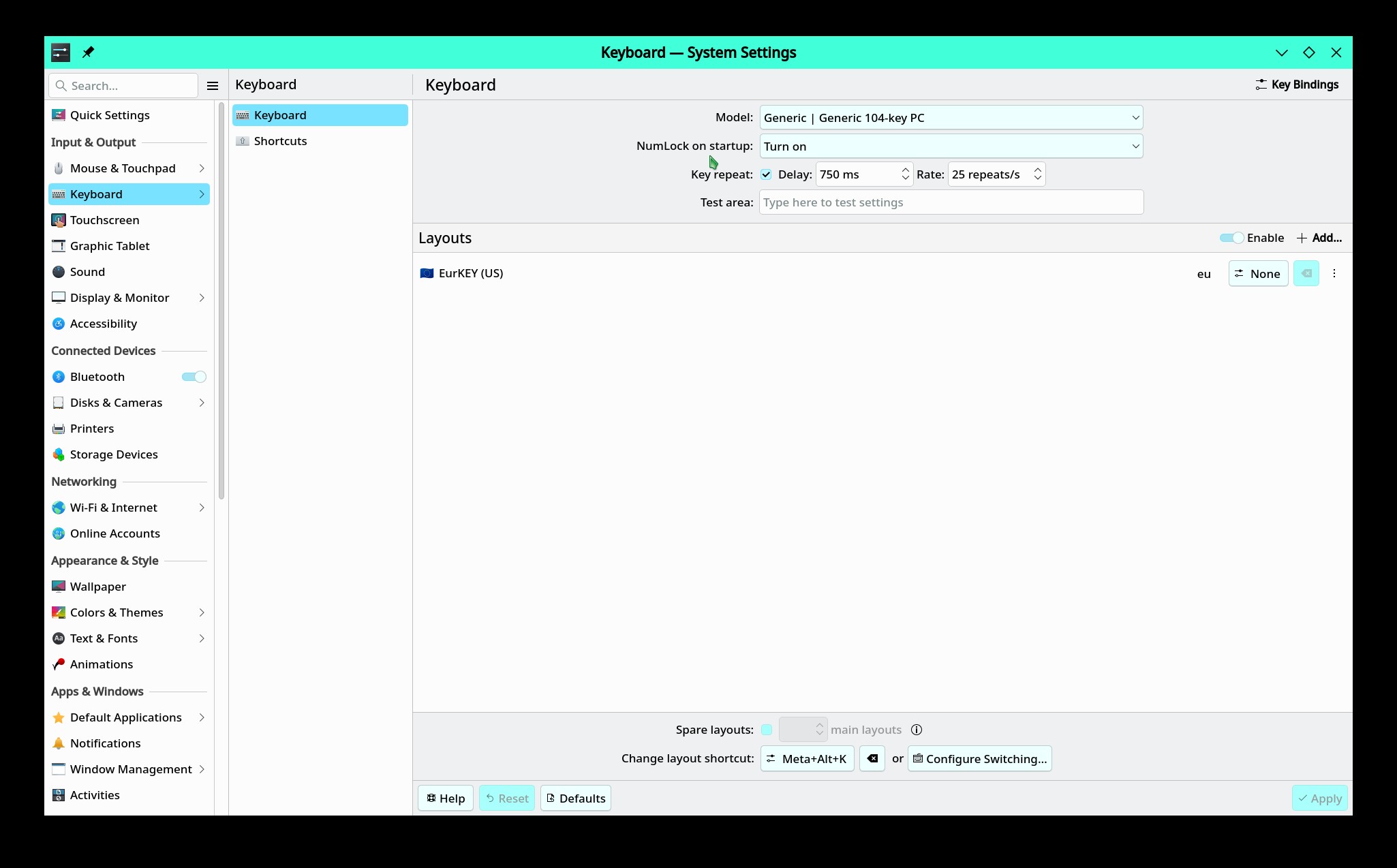
Task: Click the window menu chevron in title bar
Action: pos(1281,52)
